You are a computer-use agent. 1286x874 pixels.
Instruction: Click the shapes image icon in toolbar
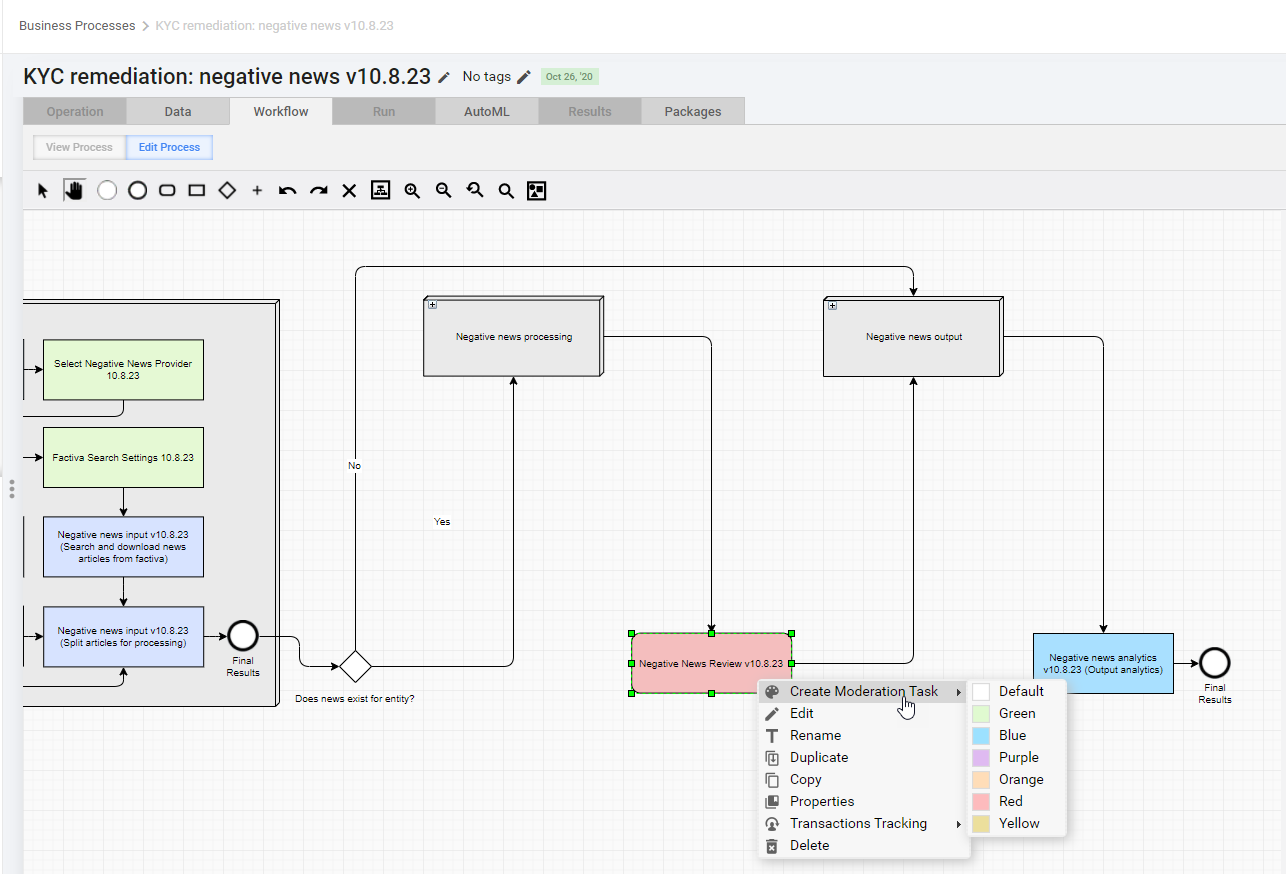537,190
